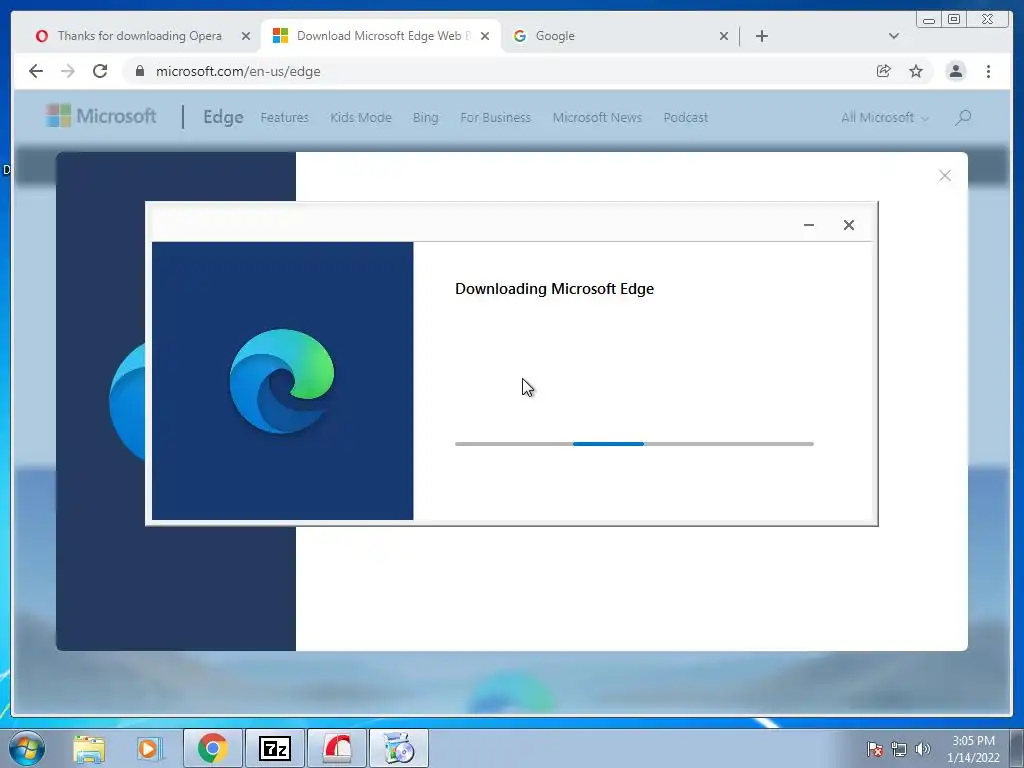Image resolution: width=1024 pixels, height=768 pixels.
Task: Bookmark this page with the star
Action: pyautogui.click(x=916, y=71)
